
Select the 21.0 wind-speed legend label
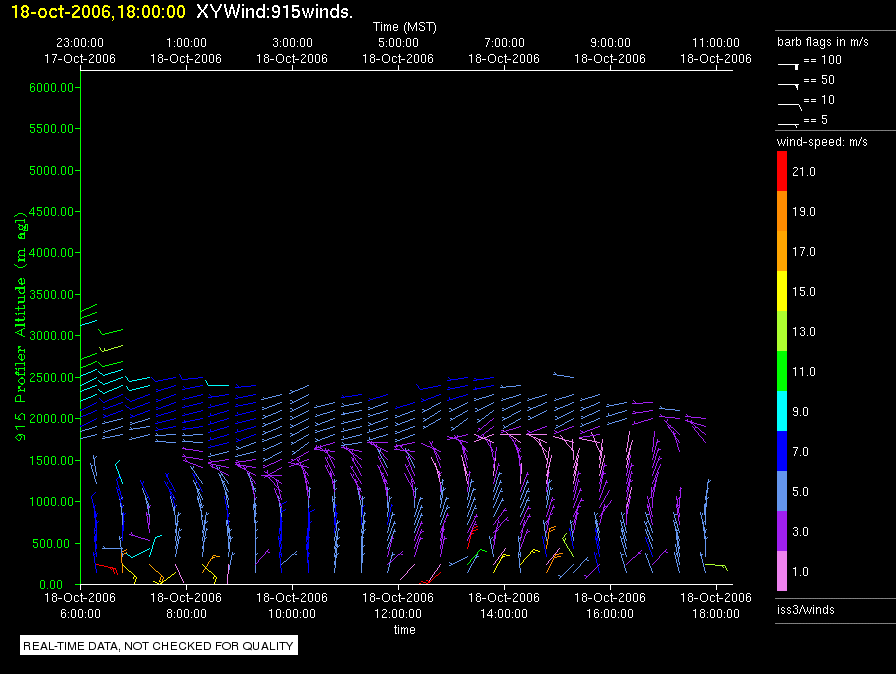pyautogui.click(x=805, y=172)
